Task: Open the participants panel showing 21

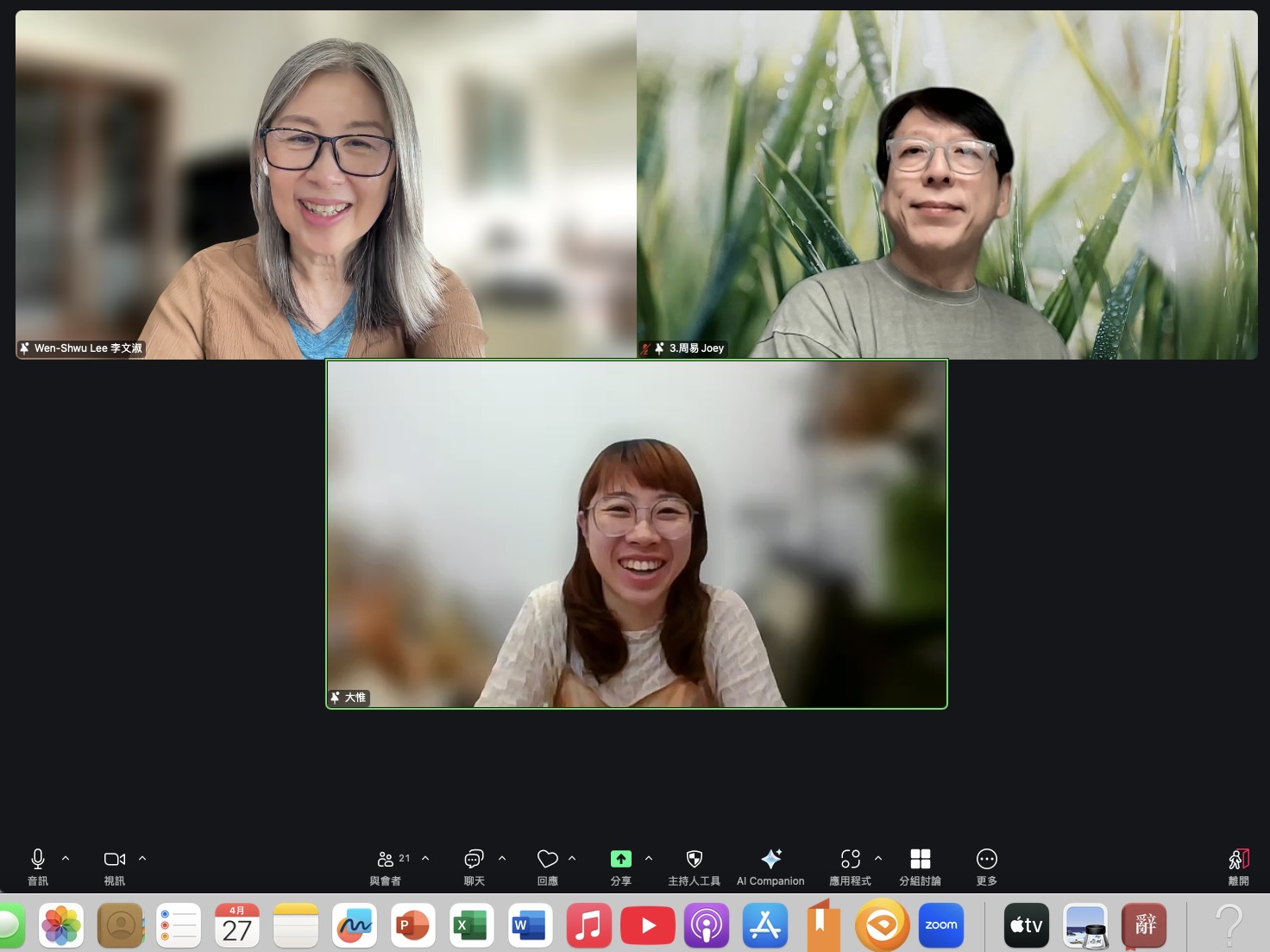Action: [x=393, y=859]
